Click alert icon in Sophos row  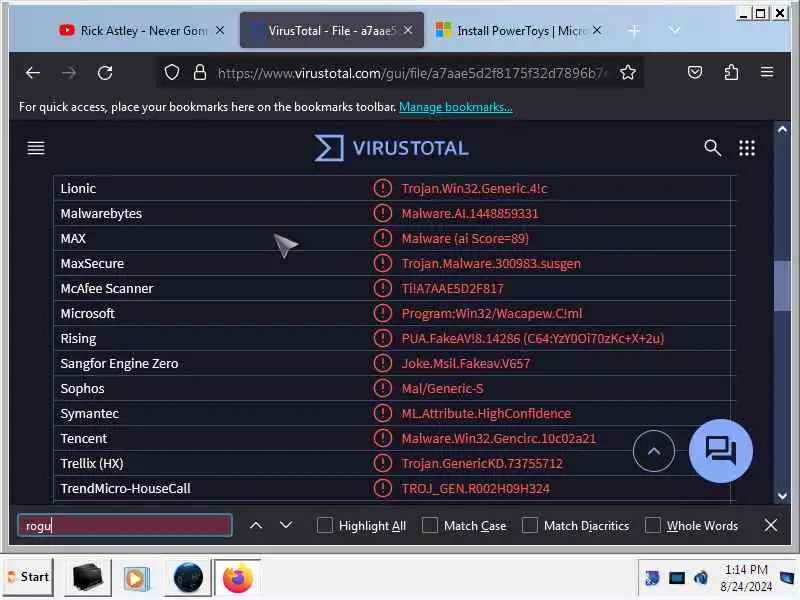(382, 388)
